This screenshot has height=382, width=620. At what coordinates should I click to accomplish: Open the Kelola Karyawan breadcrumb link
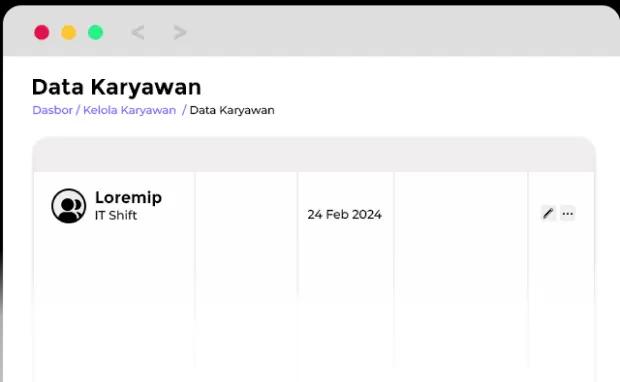(x=129, y=110)
